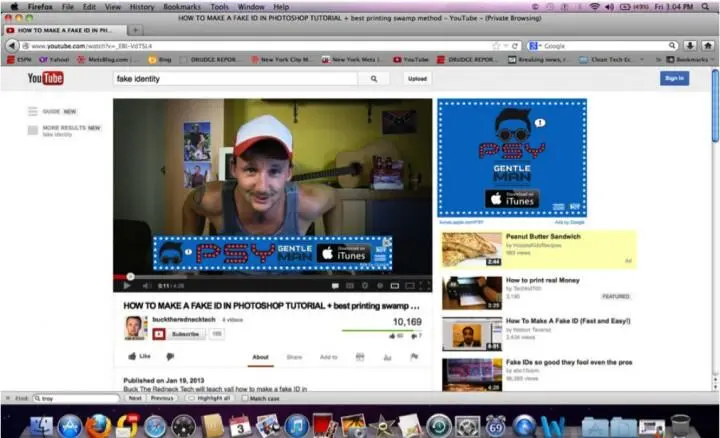Open the YouTube Guide menu icon
The image size is (720, 438).
[x=32, y=111]
